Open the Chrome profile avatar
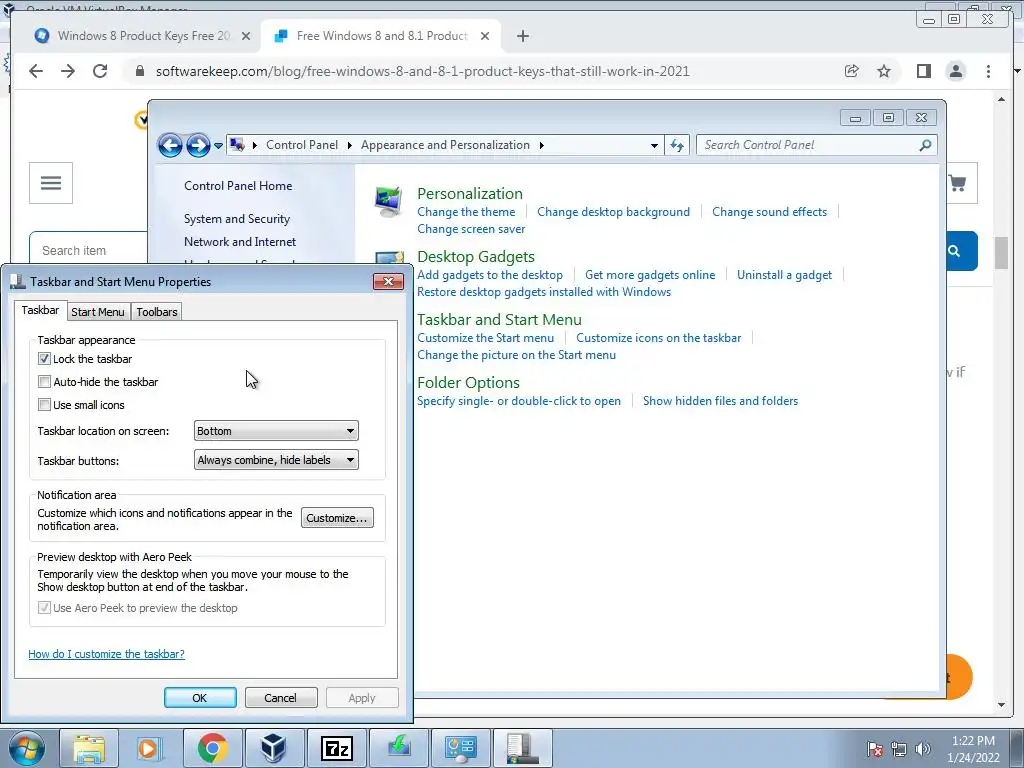The width and height of the screenshot is (1024, 768). tap(956, 71)
